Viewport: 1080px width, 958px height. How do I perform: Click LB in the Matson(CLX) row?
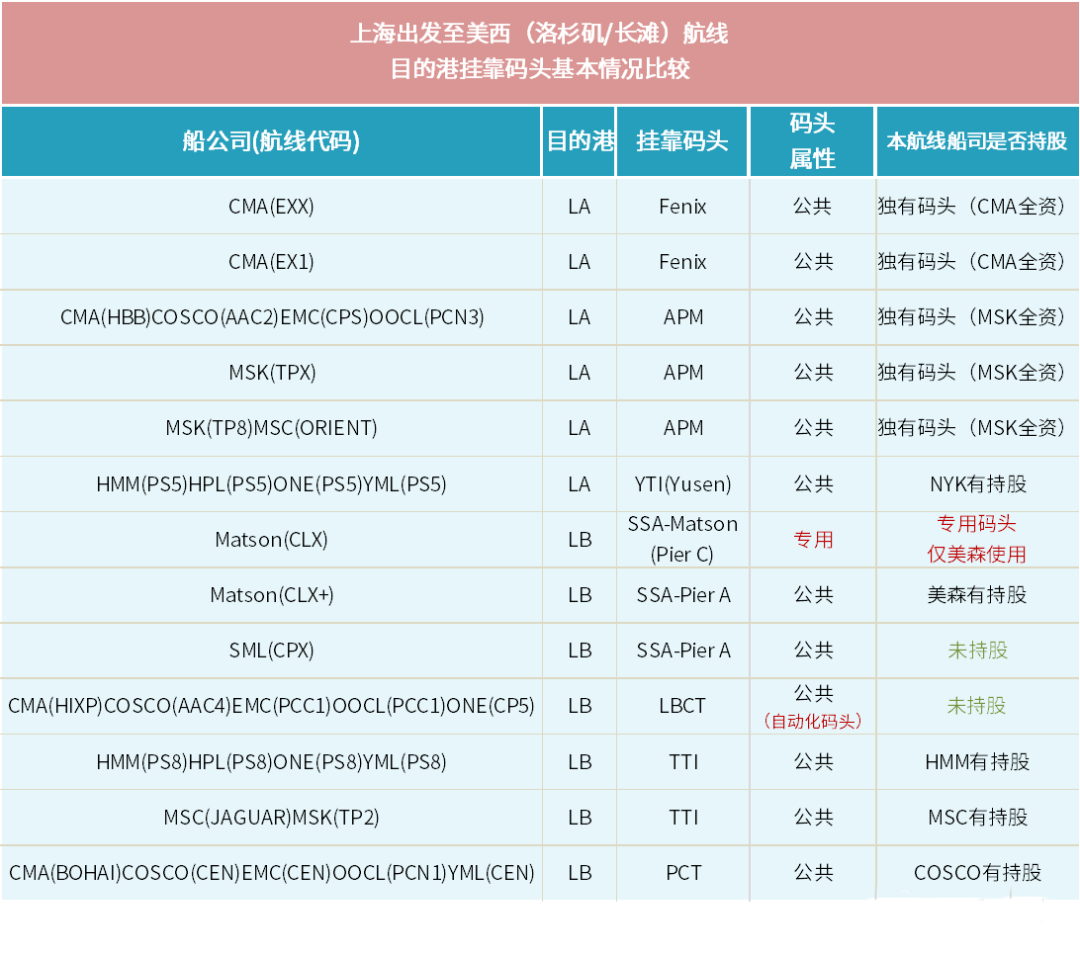[580, 539]
